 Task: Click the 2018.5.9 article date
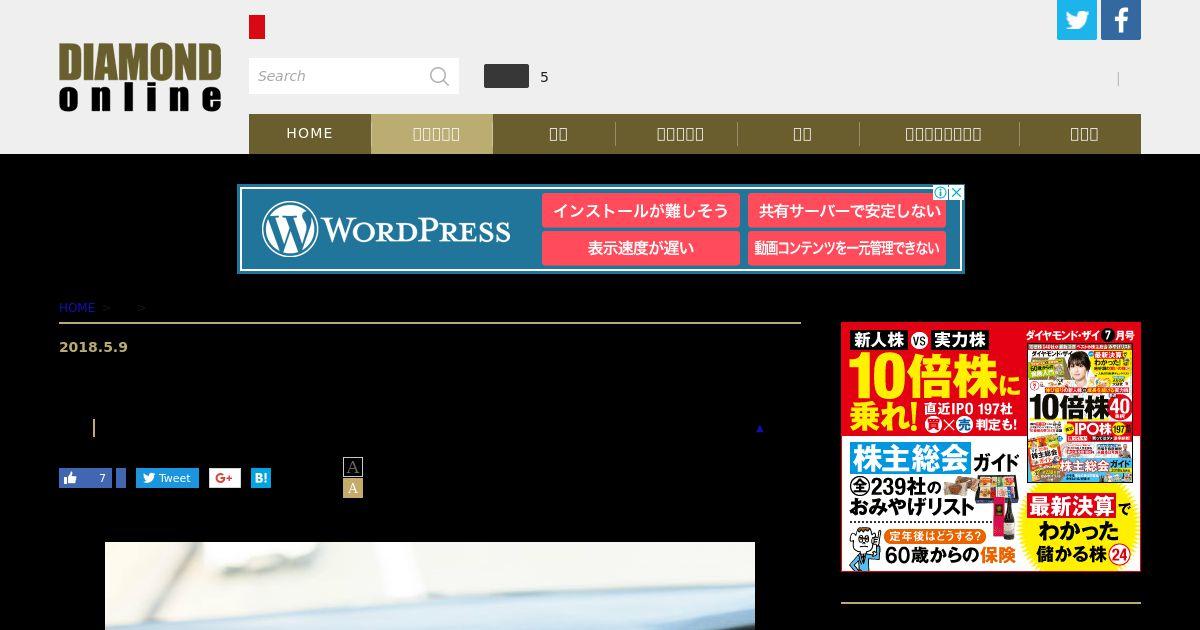(93, 347)
